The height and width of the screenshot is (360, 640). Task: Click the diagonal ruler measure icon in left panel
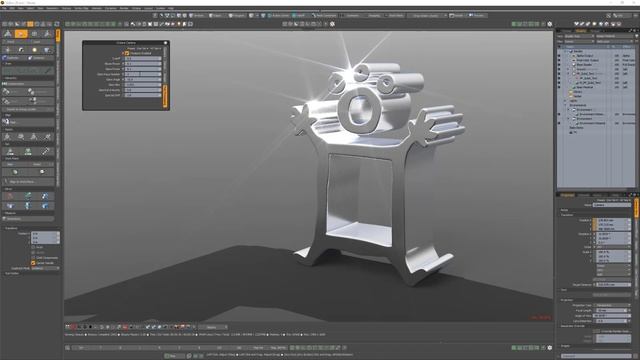coord(45,152)
